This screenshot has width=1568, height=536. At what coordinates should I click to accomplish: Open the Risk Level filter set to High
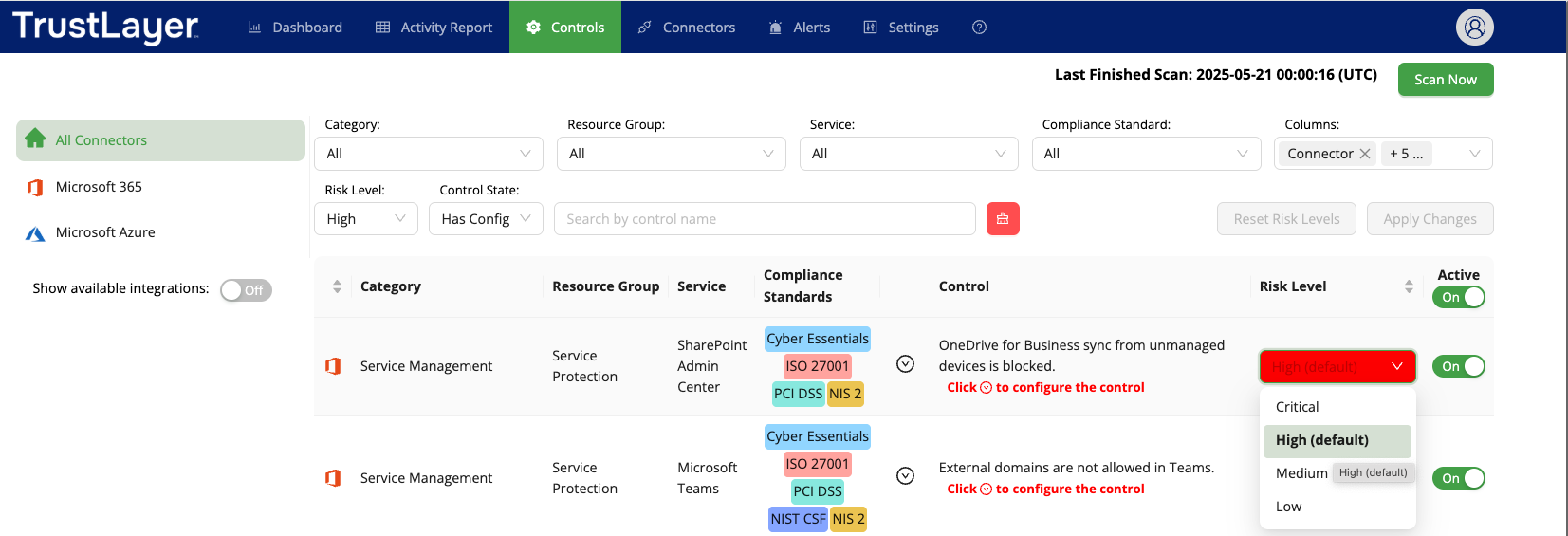click(366, 219)
